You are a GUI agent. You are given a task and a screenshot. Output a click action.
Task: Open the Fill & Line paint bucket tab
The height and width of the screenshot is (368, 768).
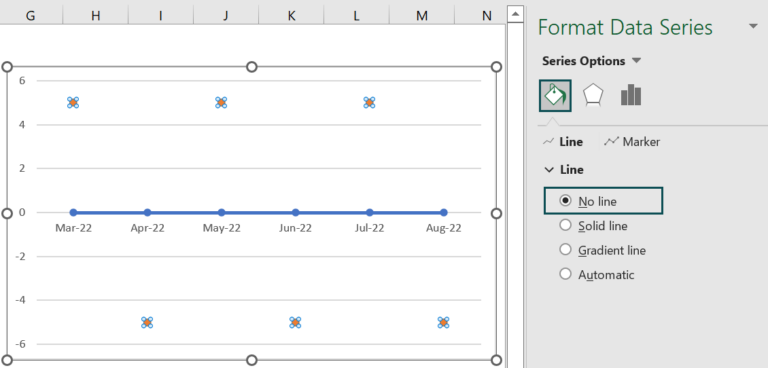(555, 96)
